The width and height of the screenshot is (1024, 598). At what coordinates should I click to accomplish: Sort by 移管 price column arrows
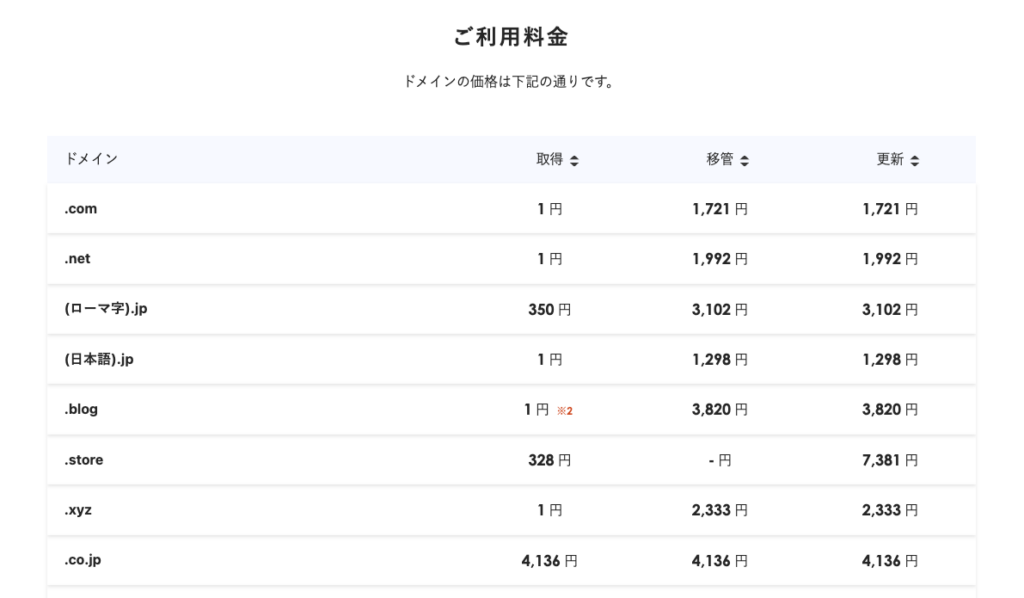(745, 160)
